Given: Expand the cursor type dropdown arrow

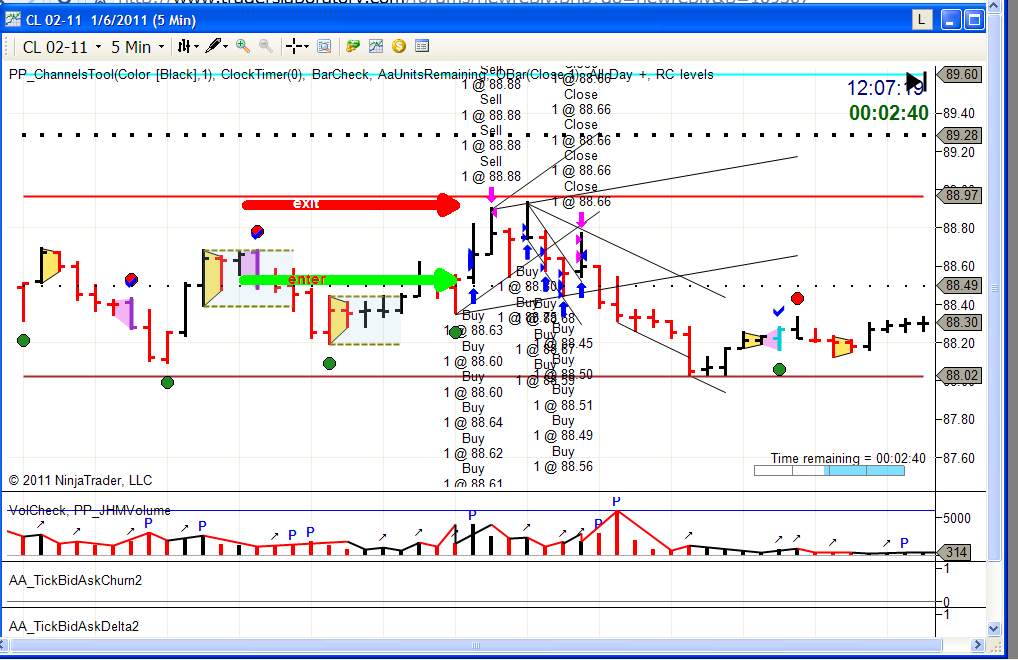Looking at the screenshot, I should (x=306, y=47).
